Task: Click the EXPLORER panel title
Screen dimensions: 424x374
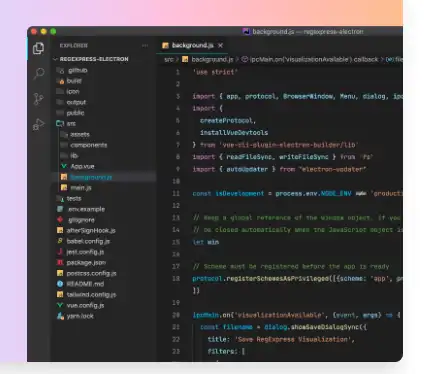Action: coord(74,46)
